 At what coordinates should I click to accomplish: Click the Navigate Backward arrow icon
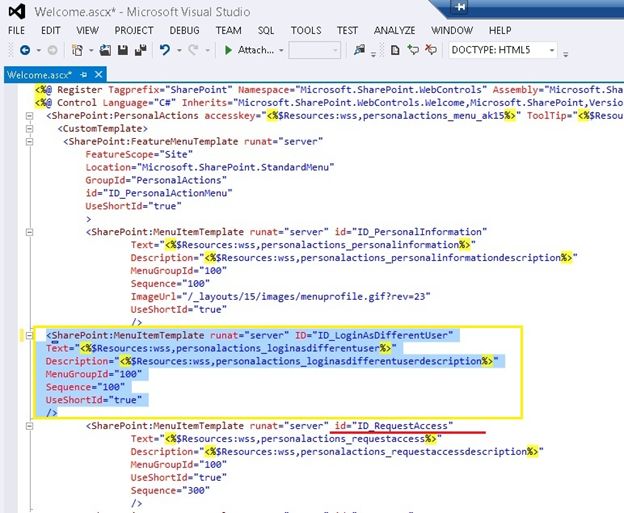click(x=25, y=50)
